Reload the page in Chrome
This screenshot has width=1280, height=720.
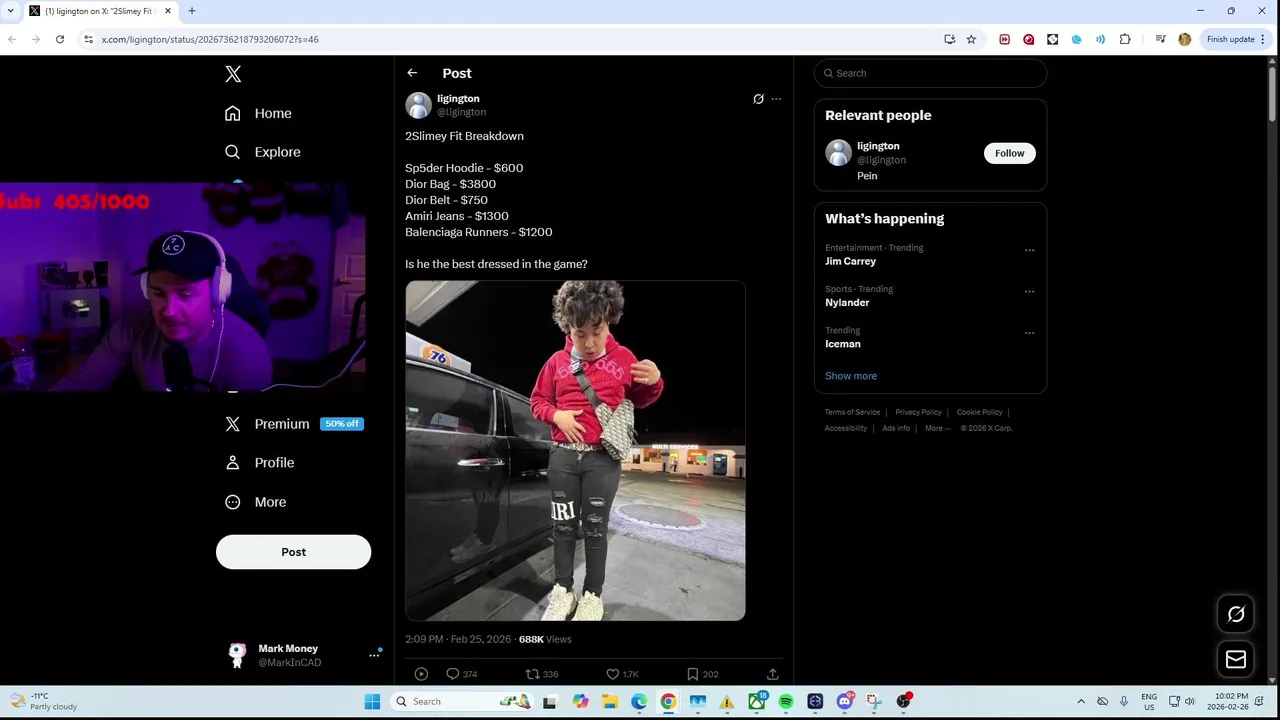tap(60, 39)
